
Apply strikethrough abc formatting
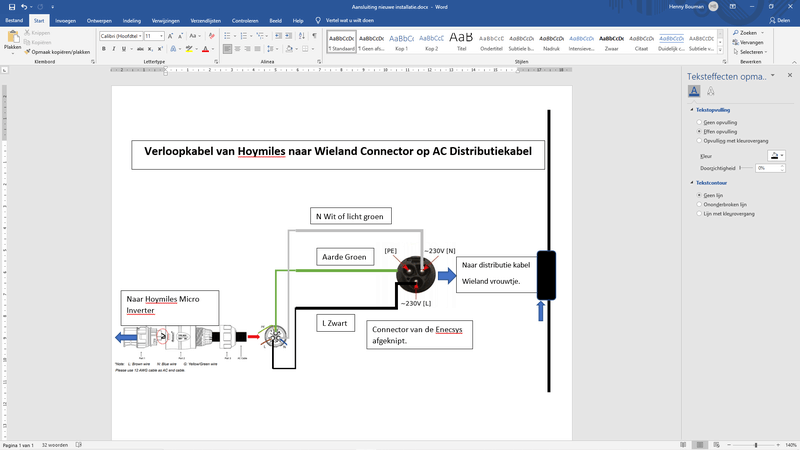click(x=140, y=49)
